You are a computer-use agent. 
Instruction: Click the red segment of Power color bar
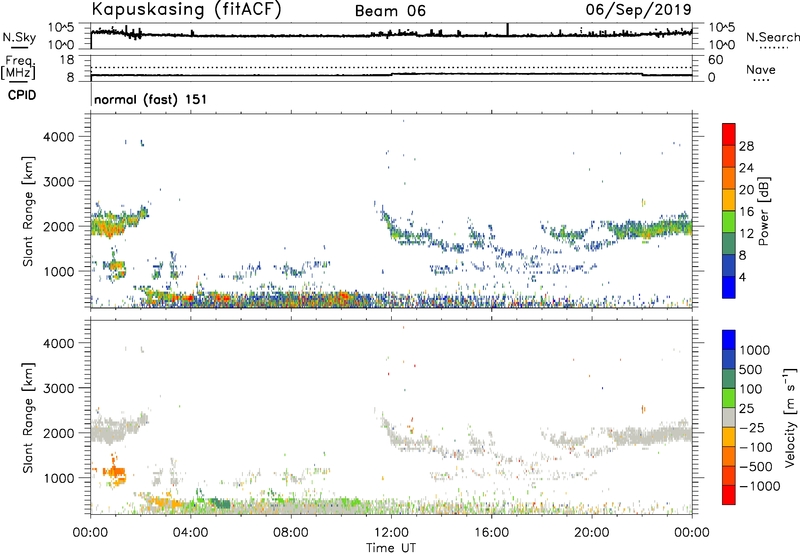pyautogui.click(x=729, y=134)
